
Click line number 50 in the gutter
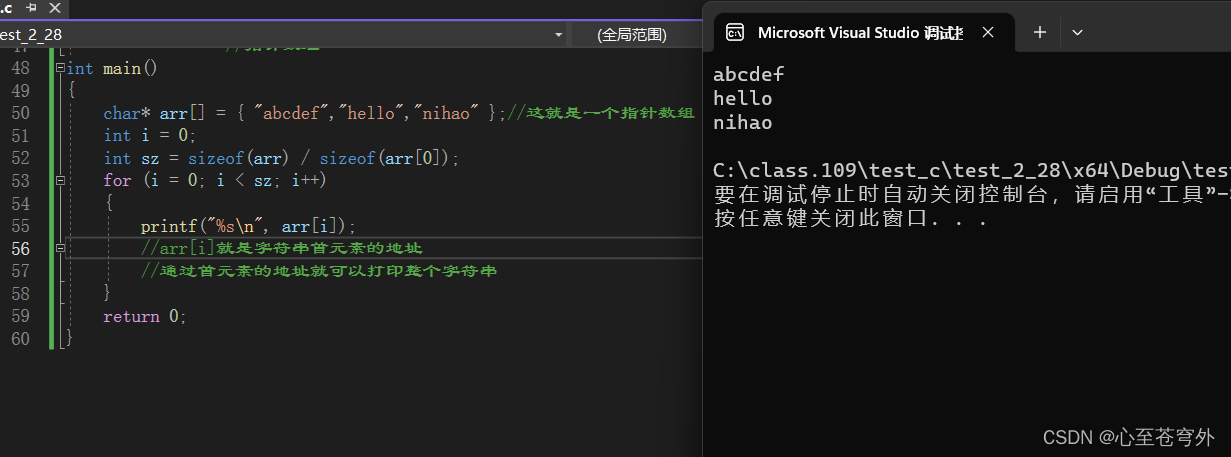pos(20,113)
